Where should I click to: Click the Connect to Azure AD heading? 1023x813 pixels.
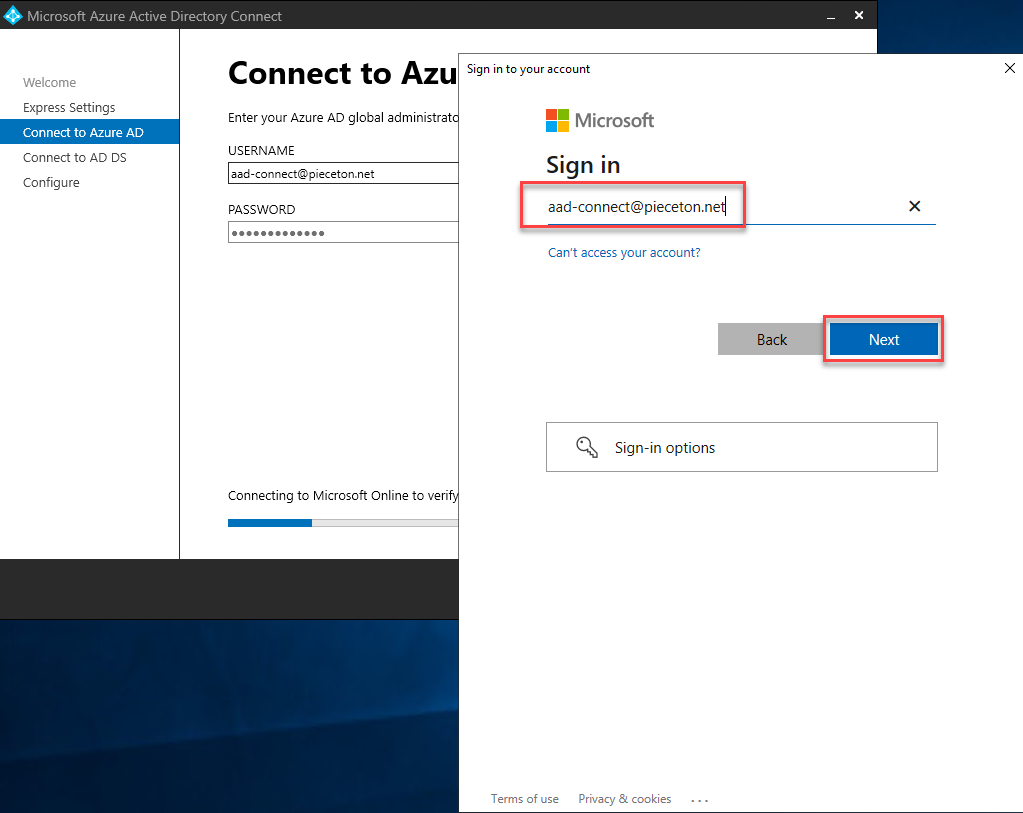[343, 72]
